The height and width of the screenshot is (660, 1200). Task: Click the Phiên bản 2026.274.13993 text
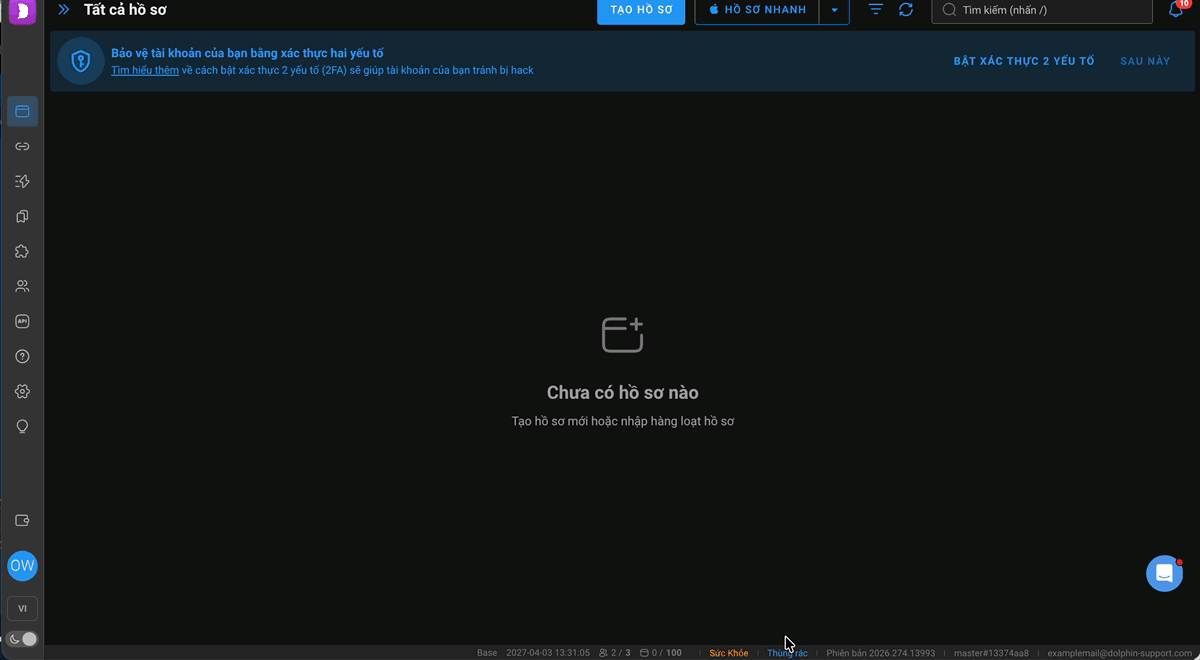881,653
